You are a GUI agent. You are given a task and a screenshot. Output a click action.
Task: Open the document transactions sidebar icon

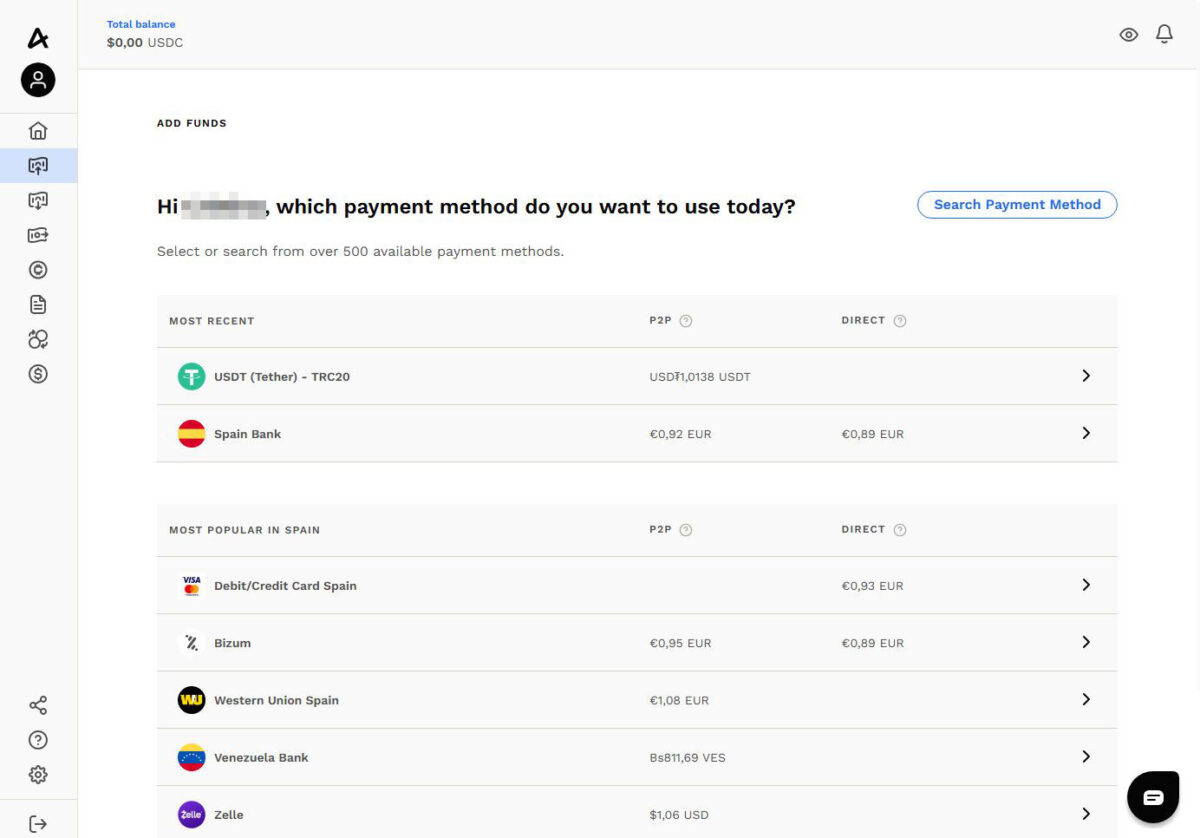(38, 305)
